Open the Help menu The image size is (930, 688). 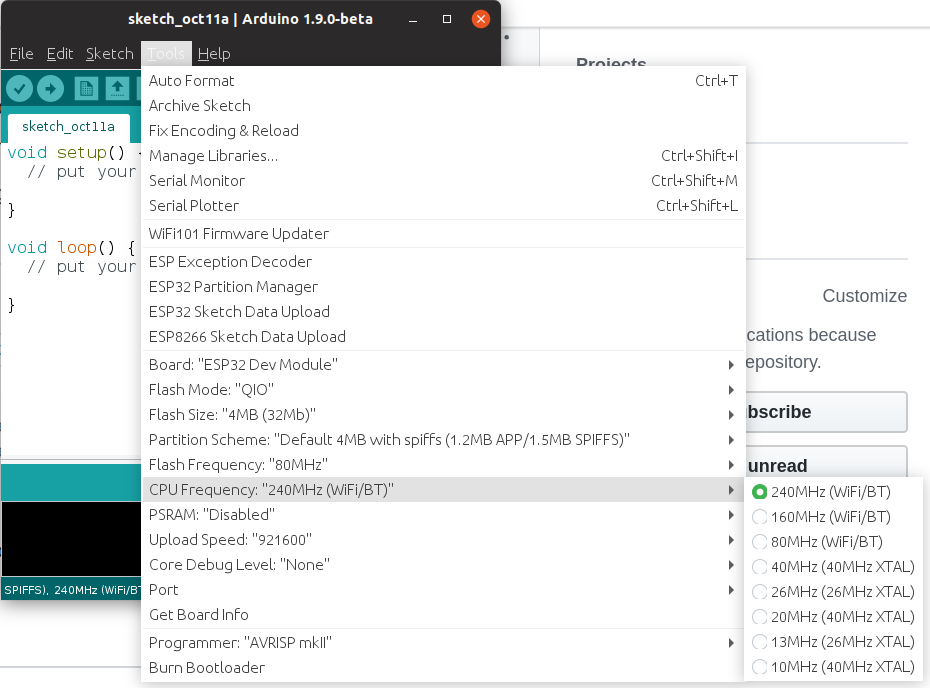point(214,53)
